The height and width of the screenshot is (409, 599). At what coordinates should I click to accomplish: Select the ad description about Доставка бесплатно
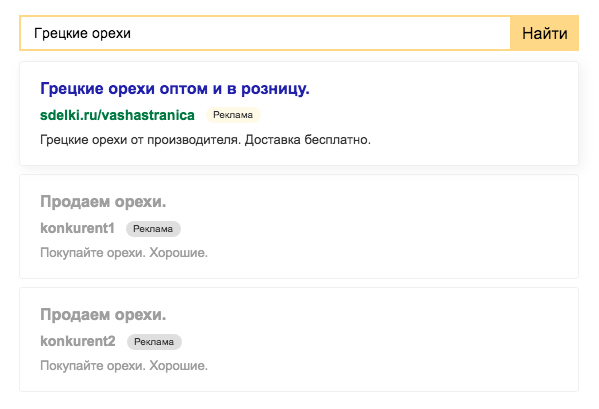[205, 140]
